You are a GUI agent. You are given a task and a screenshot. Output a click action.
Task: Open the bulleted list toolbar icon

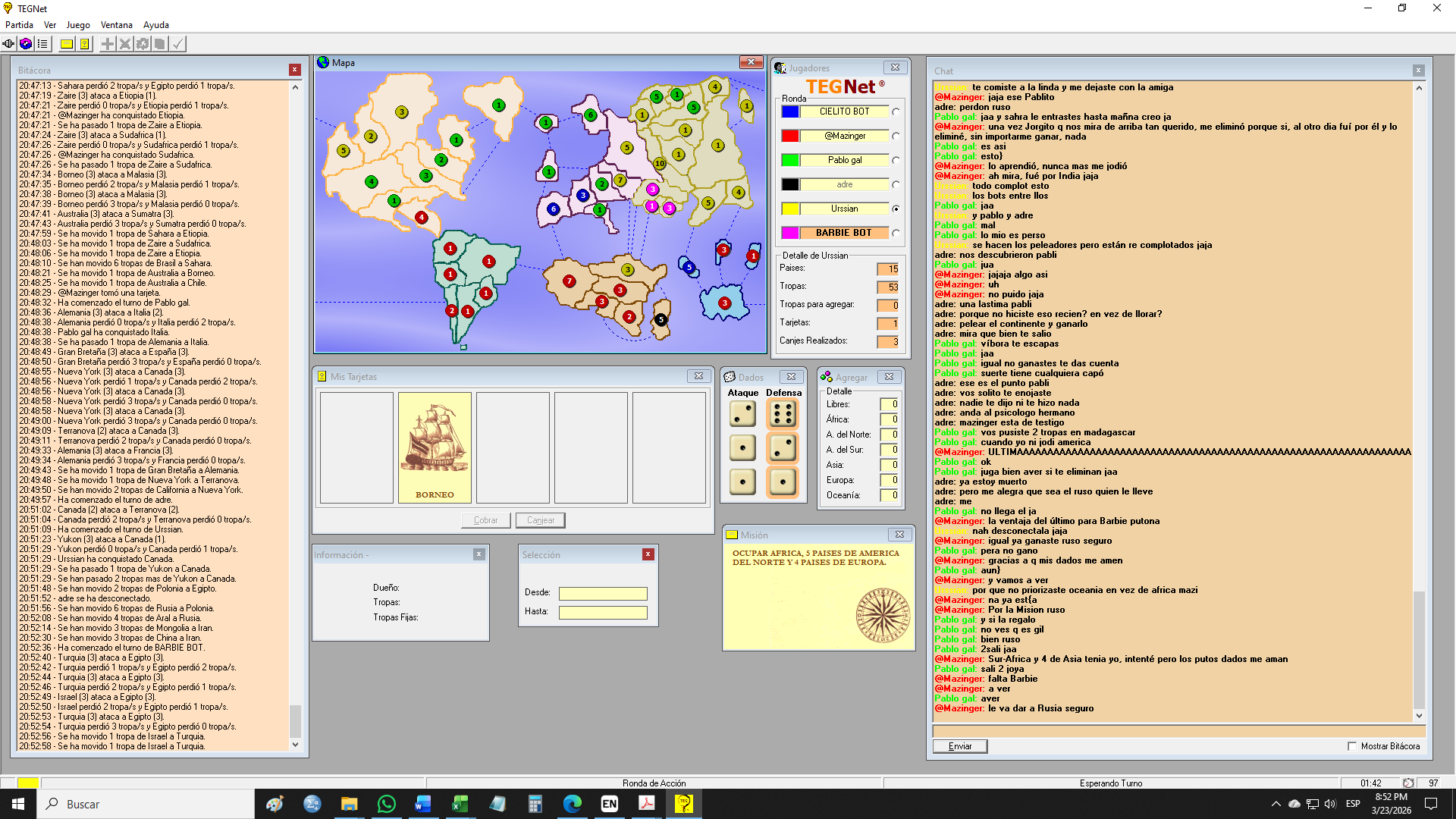(42, 44)
